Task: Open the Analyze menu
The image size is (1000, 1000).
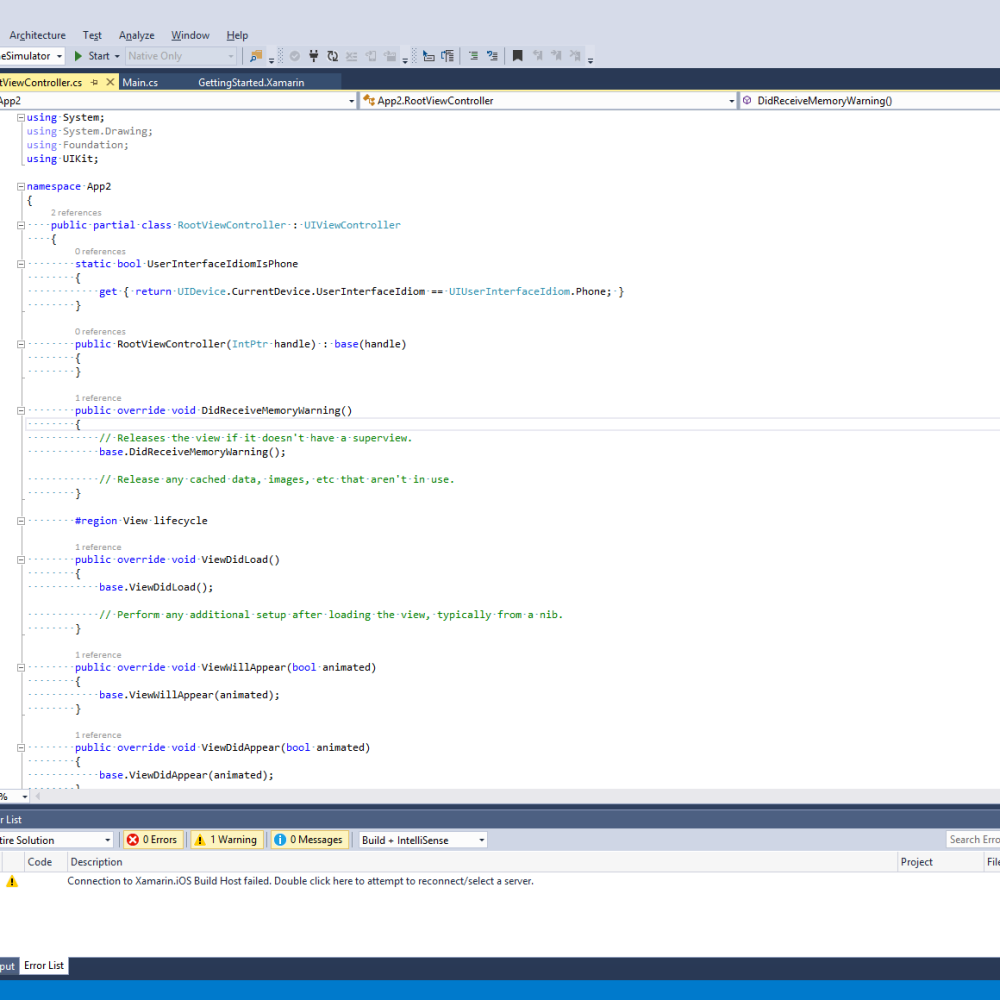Action: (136, 34)
